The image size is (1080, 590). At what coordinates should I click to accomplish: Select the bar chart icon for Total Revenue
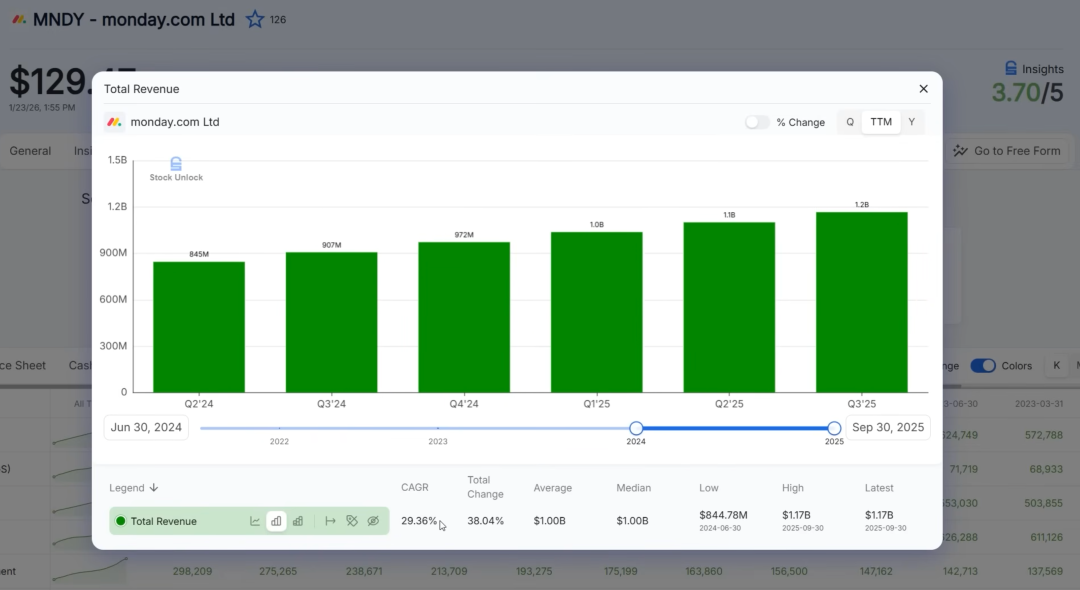click(276, 521)
